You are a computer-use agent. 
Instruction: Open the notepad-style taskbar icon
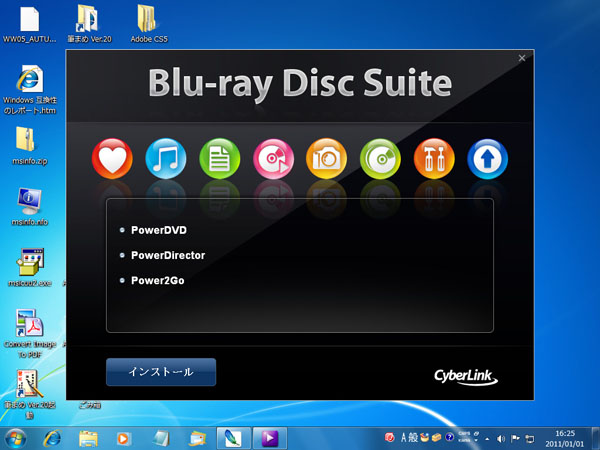161,439
